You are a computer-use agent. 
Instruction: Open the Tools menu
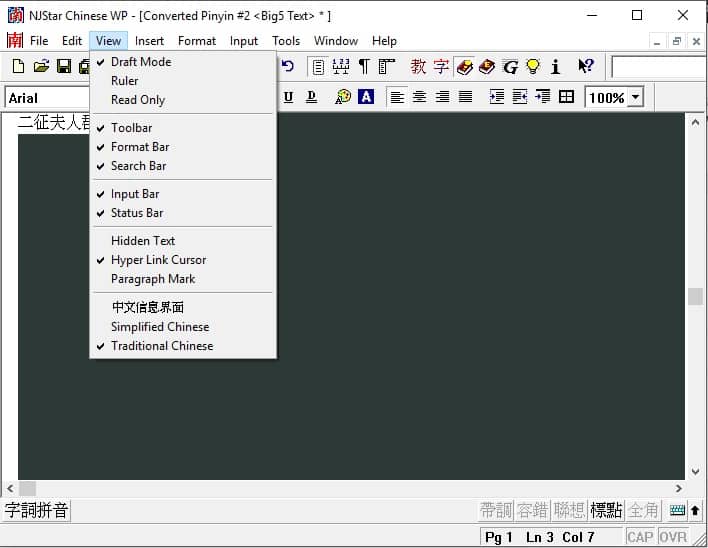[286, 41]
